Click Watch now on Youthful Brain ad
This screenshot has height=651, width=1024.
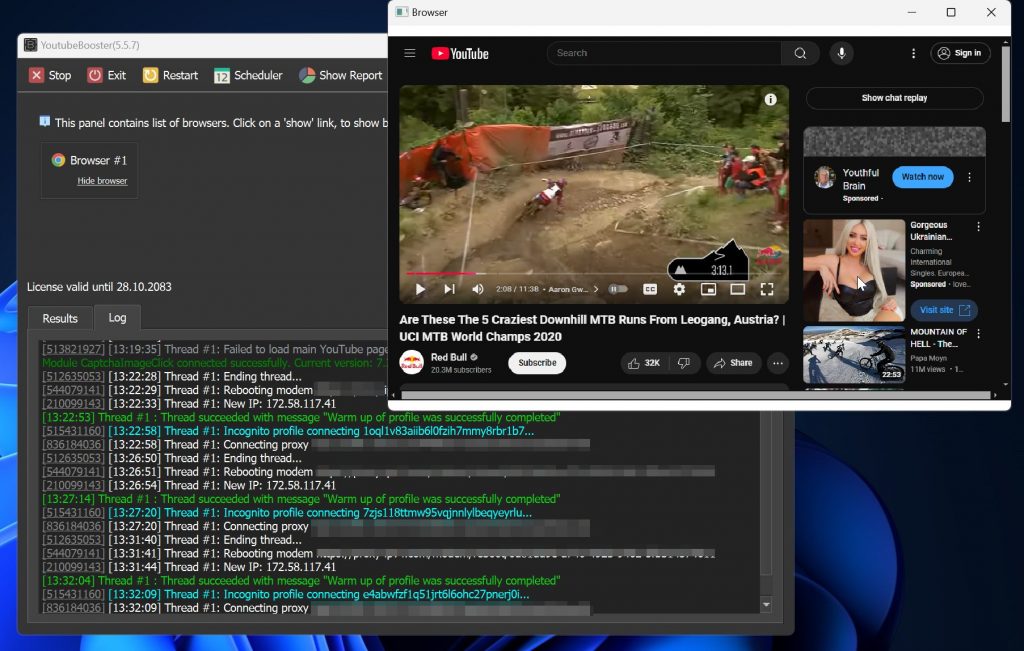click(922, 177)
